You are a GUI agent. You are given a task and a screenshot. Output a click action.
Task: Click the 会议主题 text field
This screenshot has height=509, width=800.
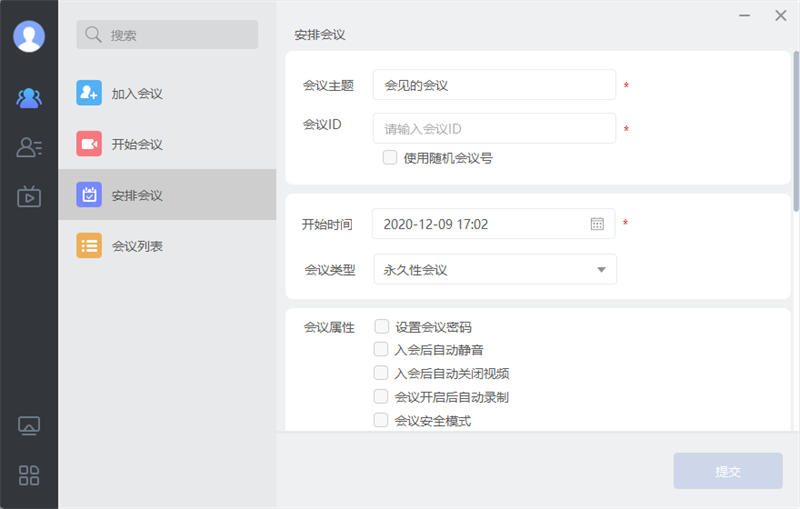494,85
